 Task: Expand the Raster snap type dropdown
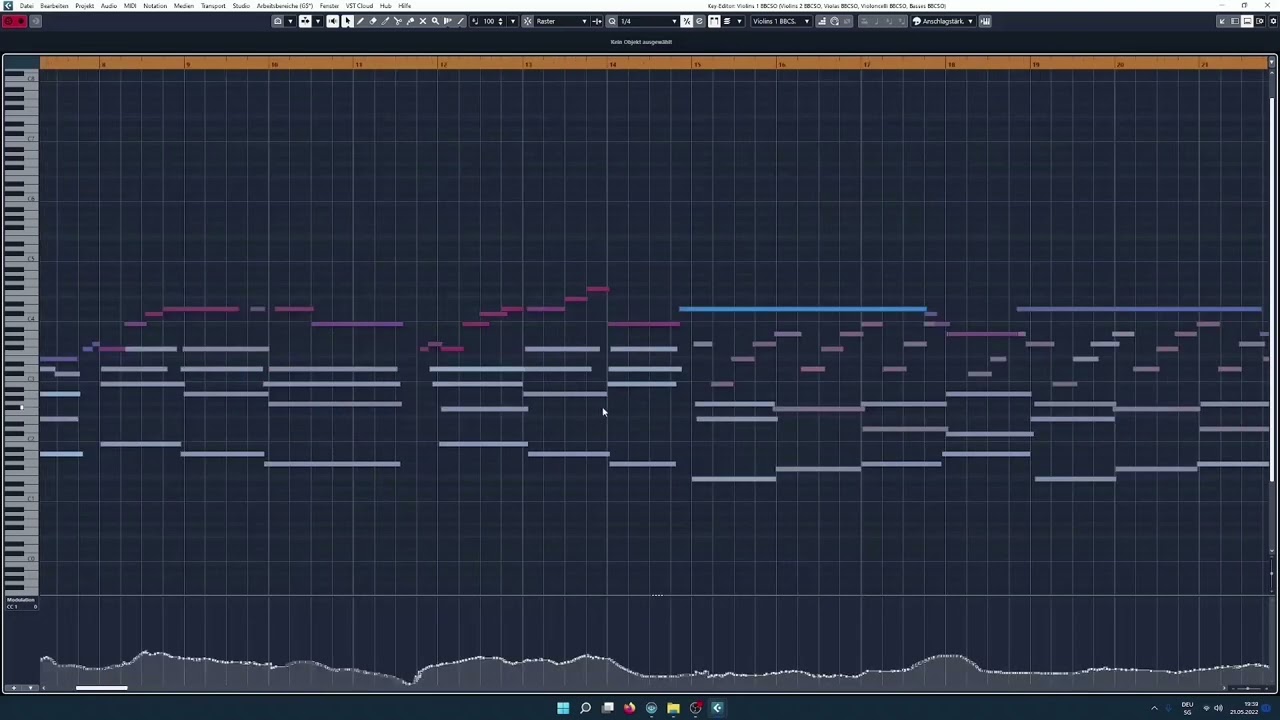click(x=563, y=21)
